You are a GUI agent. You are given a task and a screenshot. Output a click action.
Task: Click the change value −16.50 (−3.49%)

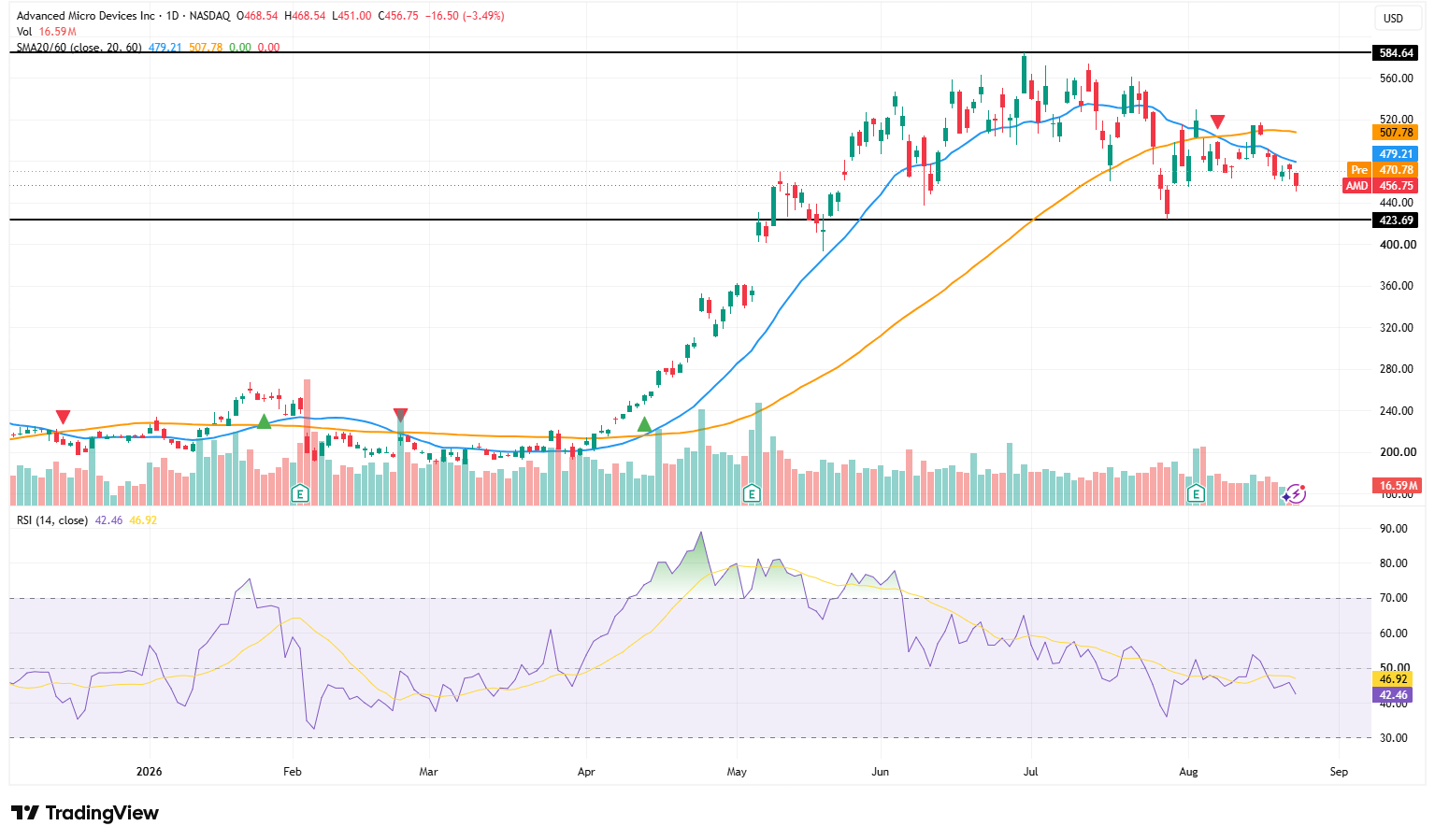click(x=464, y=16)
